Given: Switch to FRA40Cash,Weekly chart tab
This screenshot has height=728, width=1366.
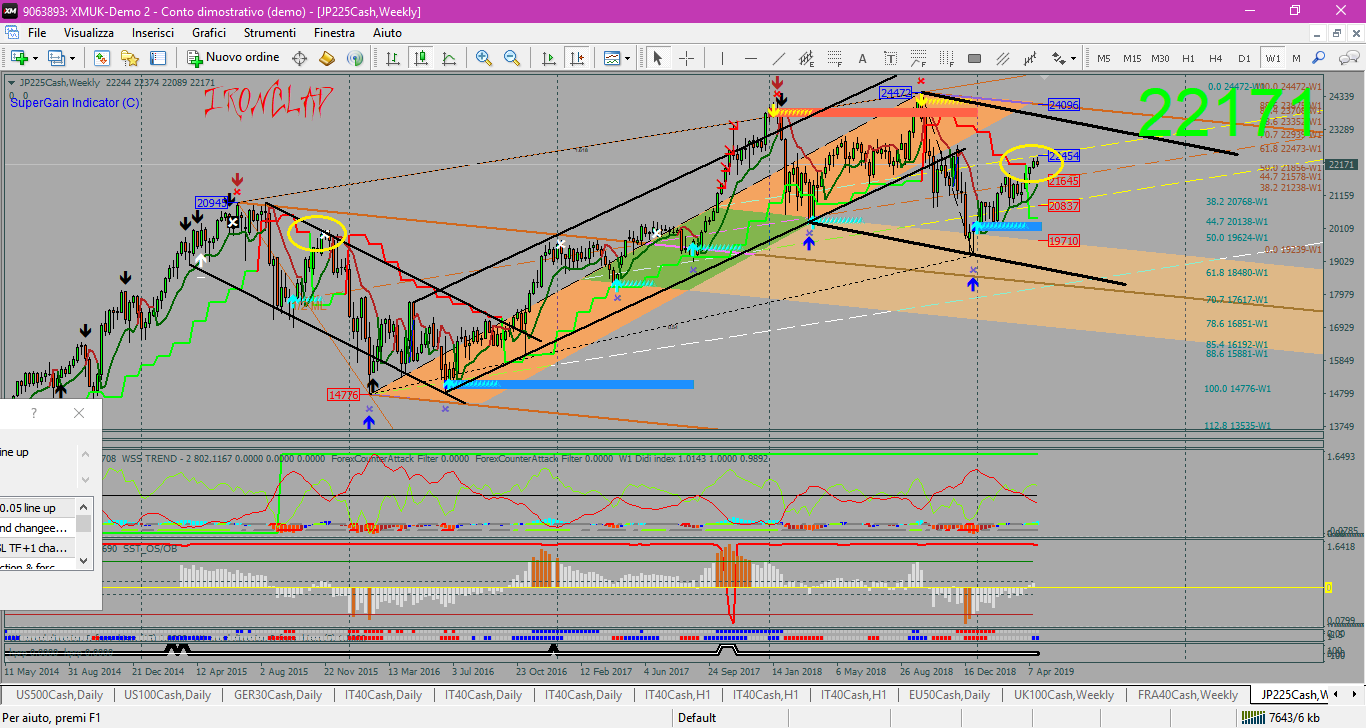Looking at the screenshot, I should pos(1187,695).
